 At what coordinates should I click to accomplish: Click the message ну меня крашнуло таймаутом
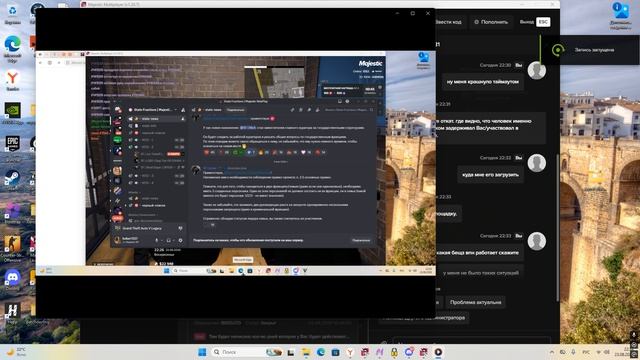[x=482, y=82]
